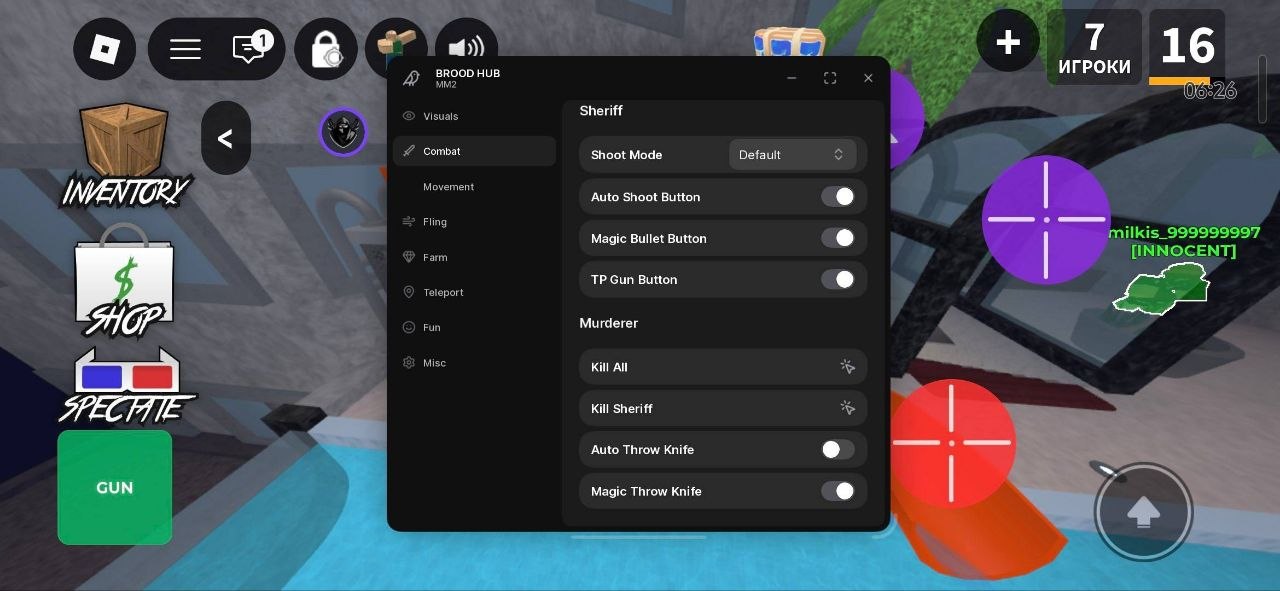Screen dimensions: 1280x591
Task: Close the Brood Hub window
Action: coord(868,78)
